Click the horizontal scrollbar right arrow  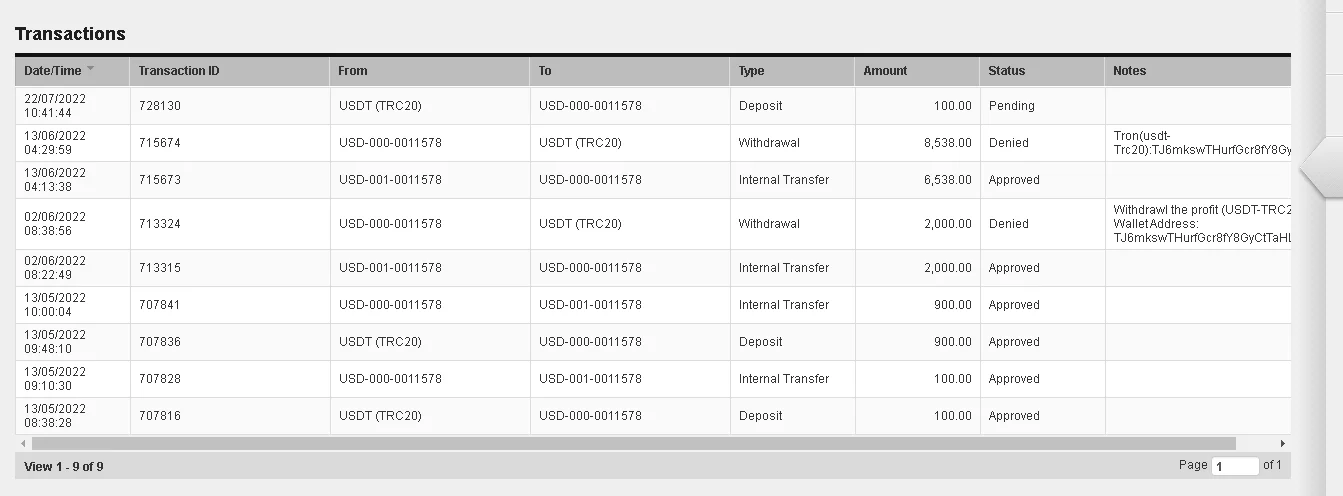point(1283,443)
